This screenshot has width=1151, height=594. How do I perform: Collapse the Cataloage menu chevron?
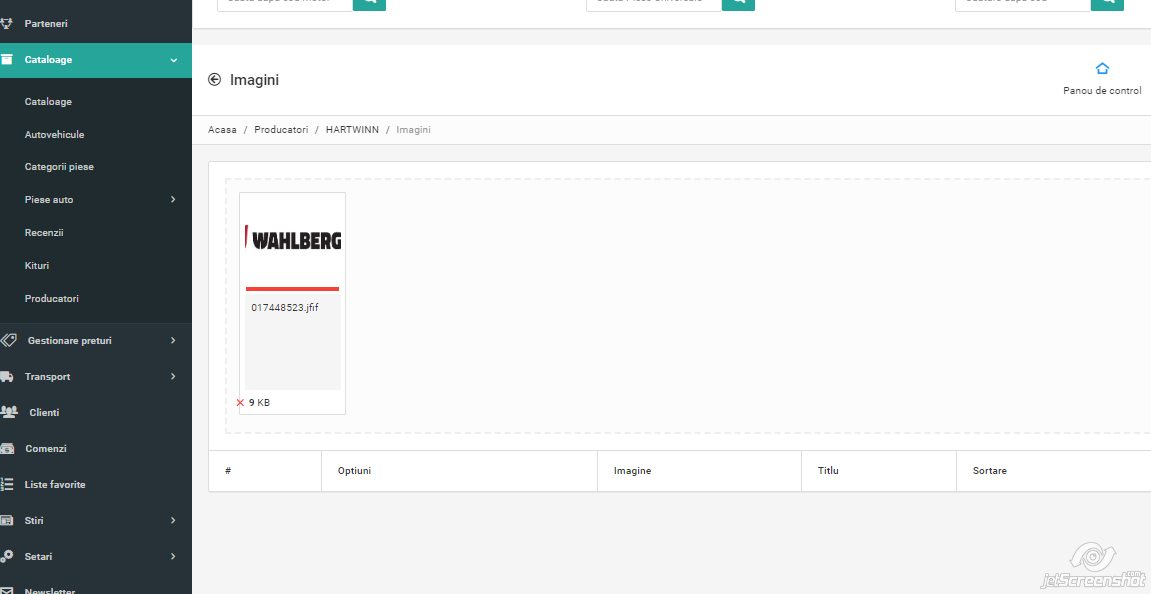point(173,60)
